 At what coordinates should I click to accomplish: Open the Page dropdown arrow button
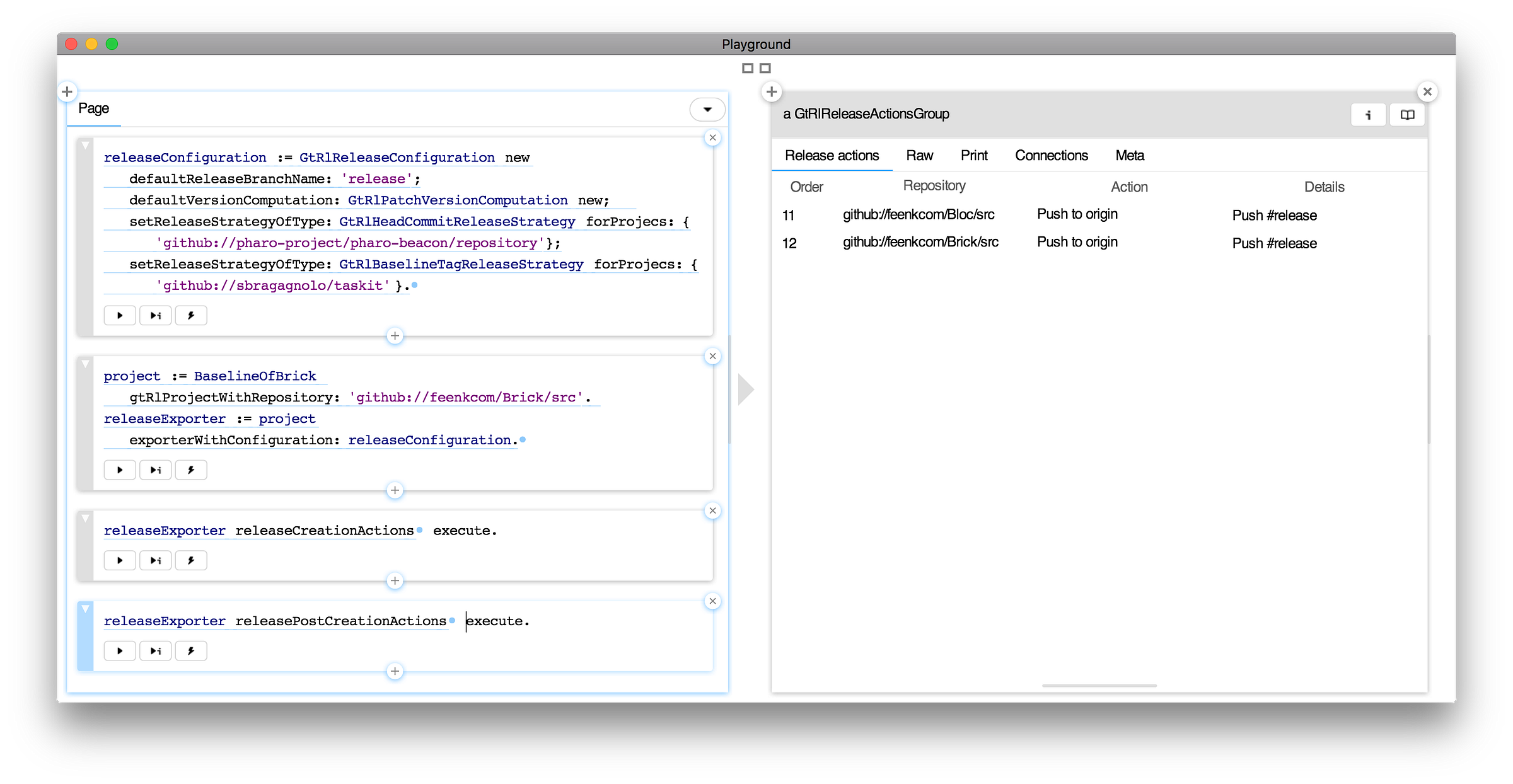(x=707, y=110)
